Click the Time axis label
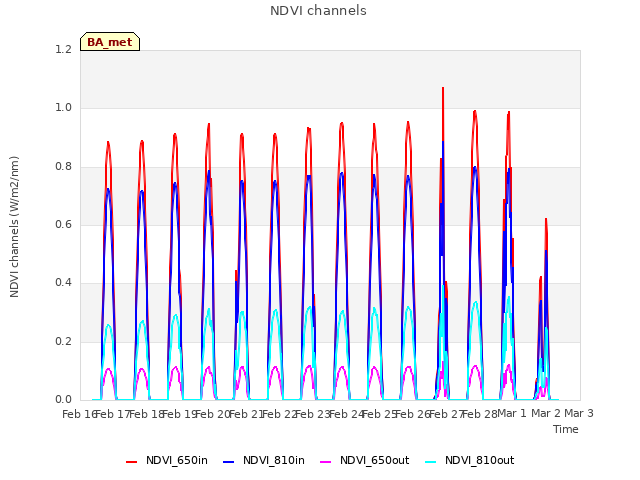640x480 pixels. coord(566,429)
